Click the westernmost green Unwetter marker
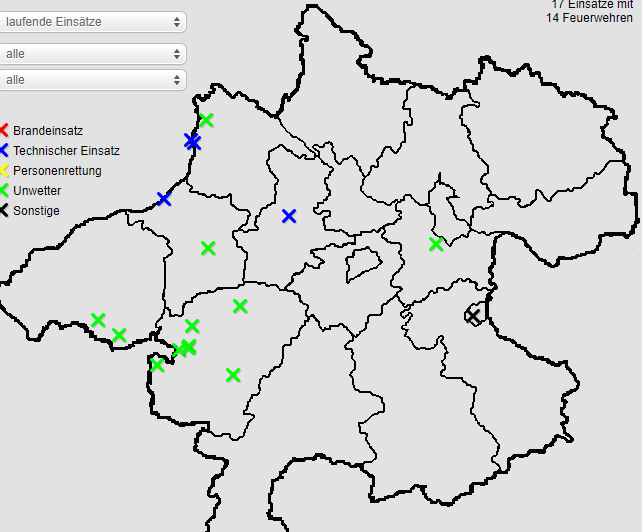 98,320
